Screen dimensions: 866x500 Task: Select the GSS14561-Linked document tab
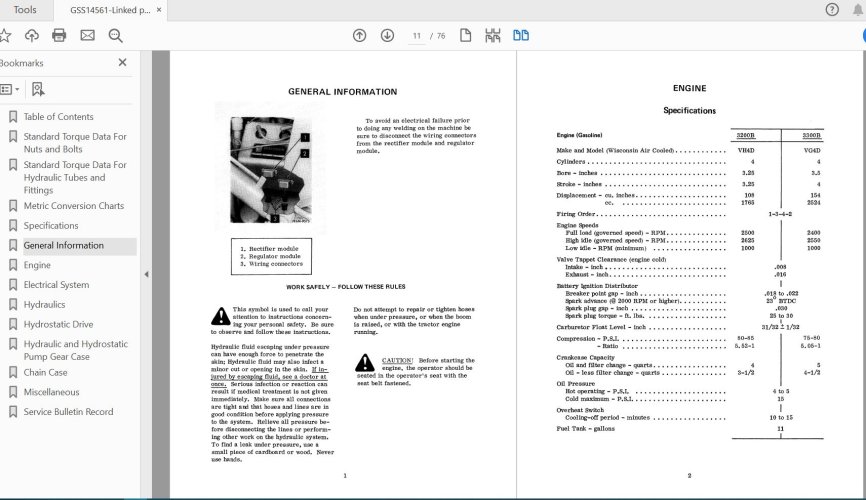[x=110, y=10]
